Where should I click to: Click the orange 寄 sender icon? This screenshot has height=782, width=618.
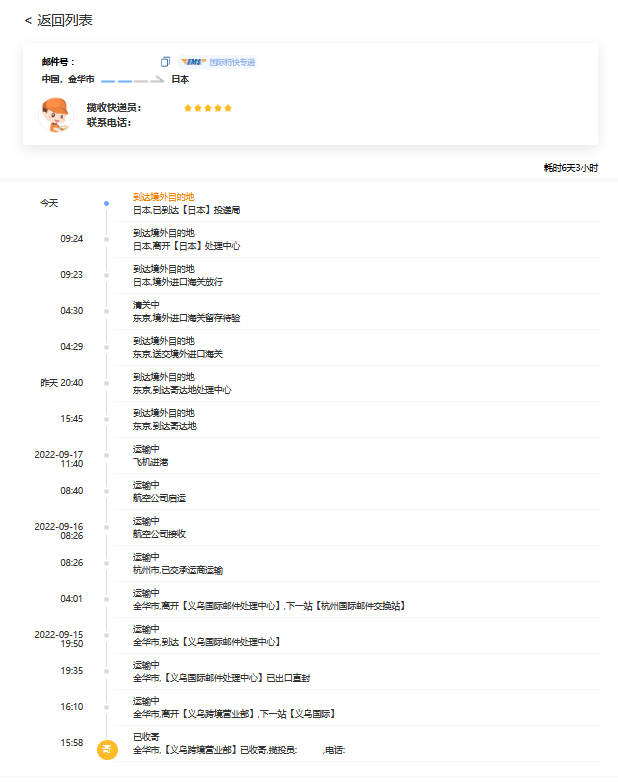pos(107,749)
